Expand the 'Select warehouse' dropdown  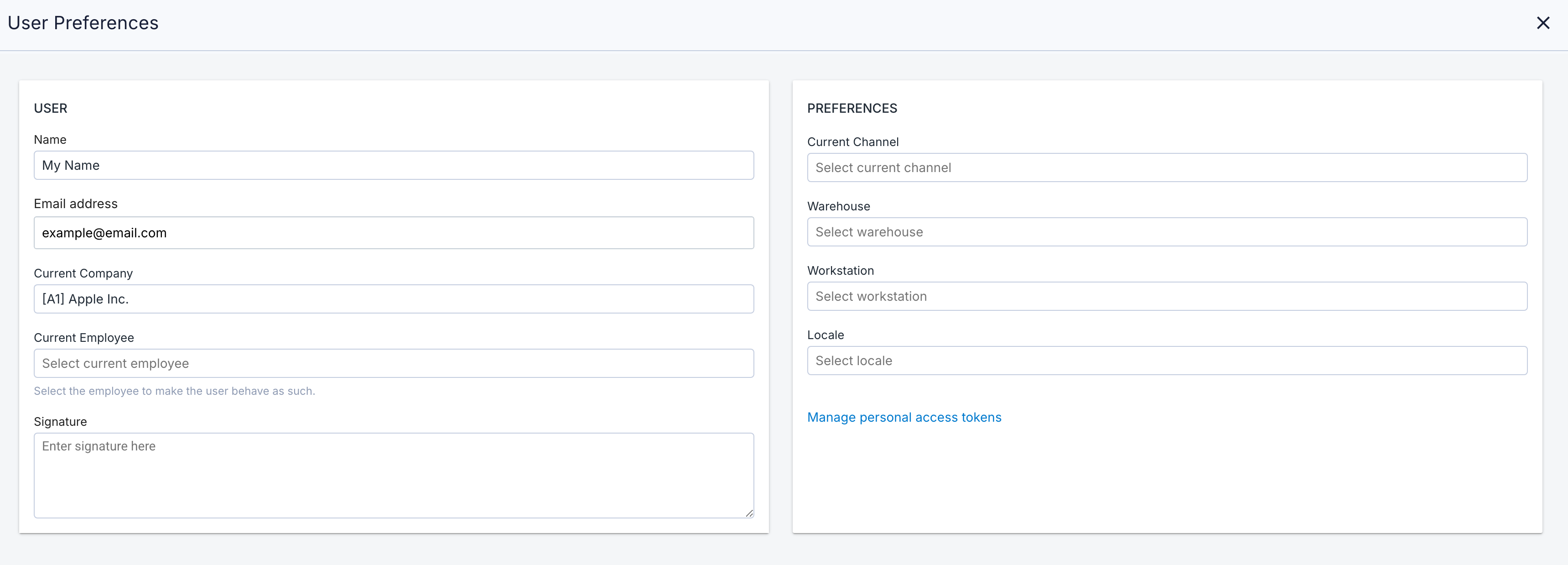1166,232
